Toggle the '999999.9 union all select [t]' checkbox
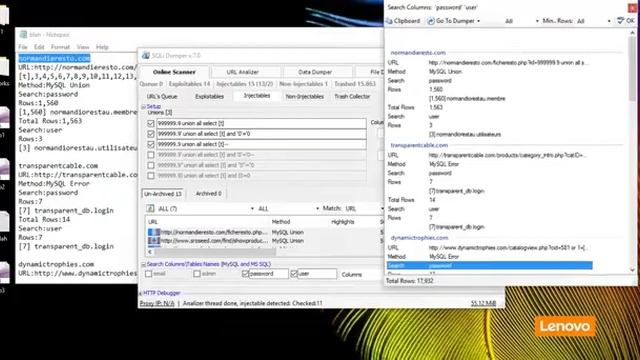Screen dimensions: 640x360 151,123
